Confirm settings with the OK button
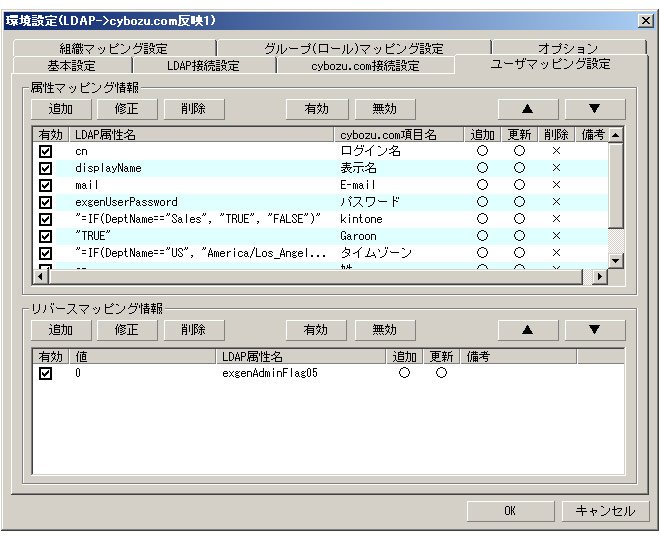 pyautogui.click(x=510, y=511)
